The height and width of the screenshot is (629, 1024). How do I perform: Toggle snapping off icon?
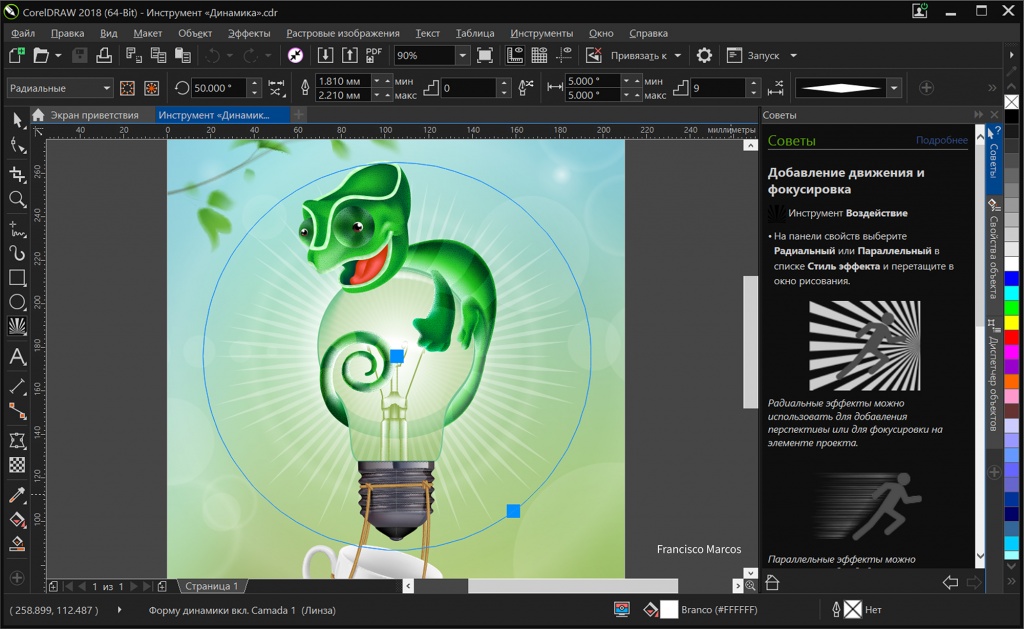pyautogui.click(x=594, y=56)
